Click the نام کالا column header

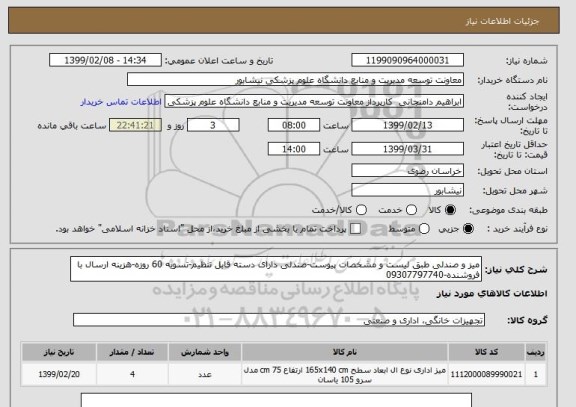tap(345, 352)
